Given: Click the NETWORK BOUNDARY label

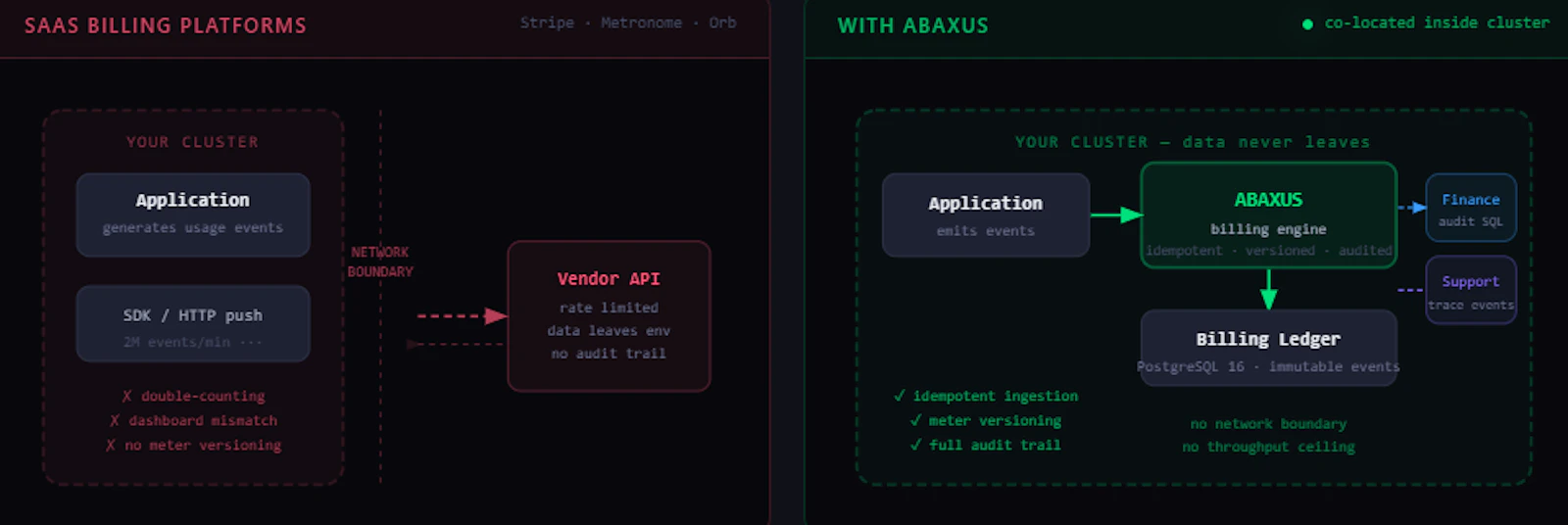Looking at the screenshot, I should [380, 262].
